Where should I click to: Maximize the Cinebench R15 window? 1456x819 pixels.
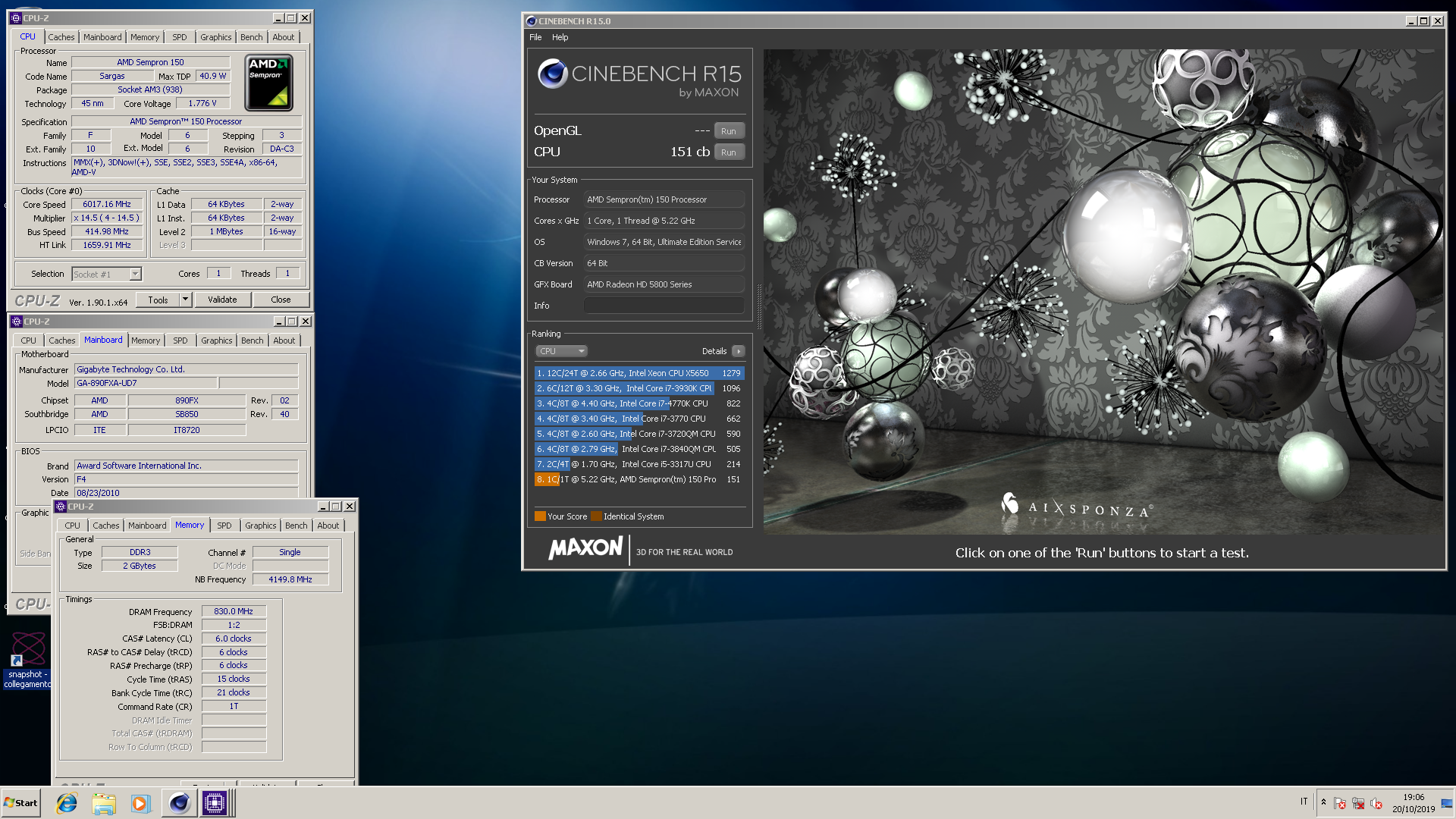click(1424, 21)
